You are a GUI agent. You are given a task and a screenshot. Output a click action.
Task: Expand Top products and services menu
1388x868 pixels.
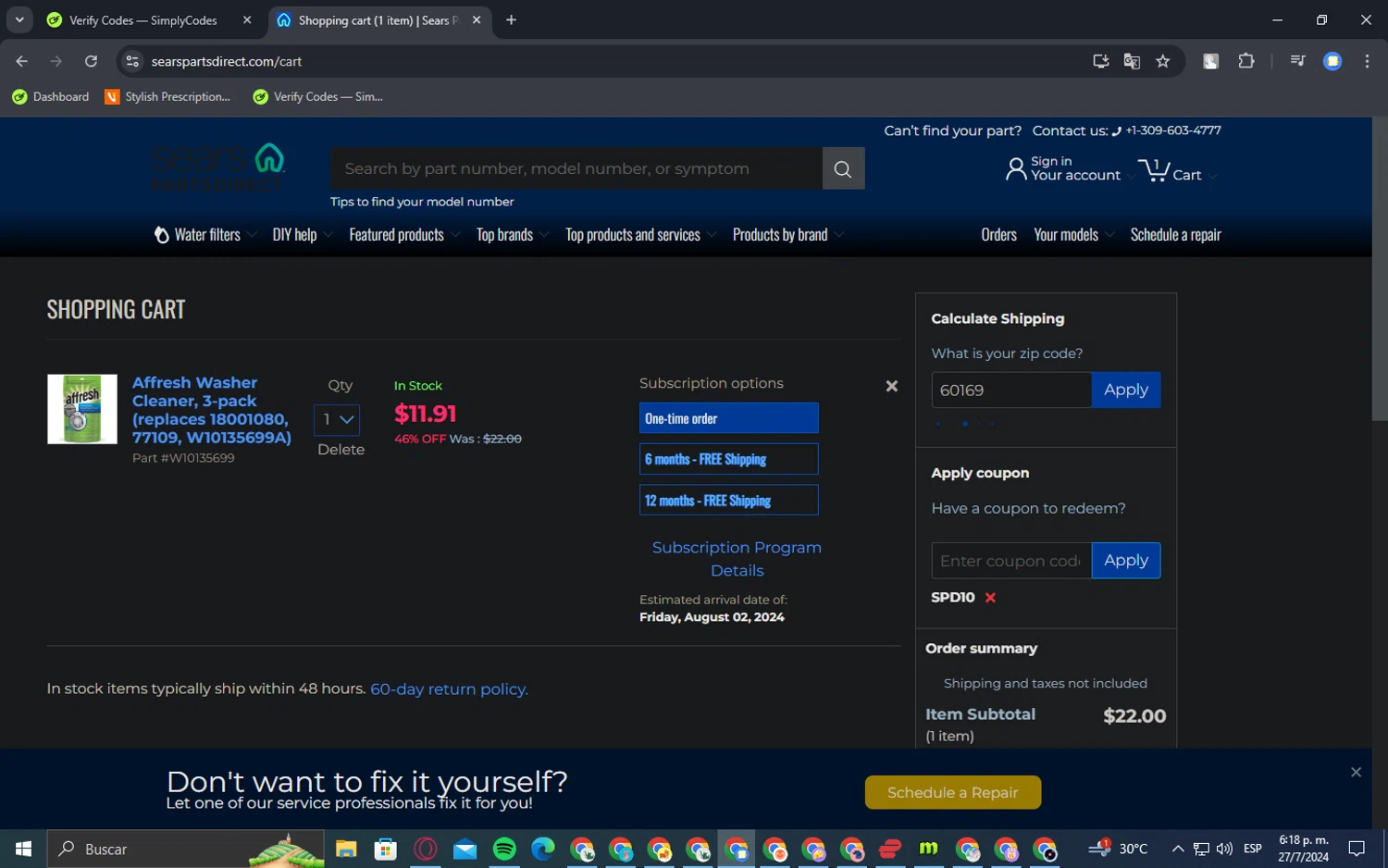tap(640, 235)
